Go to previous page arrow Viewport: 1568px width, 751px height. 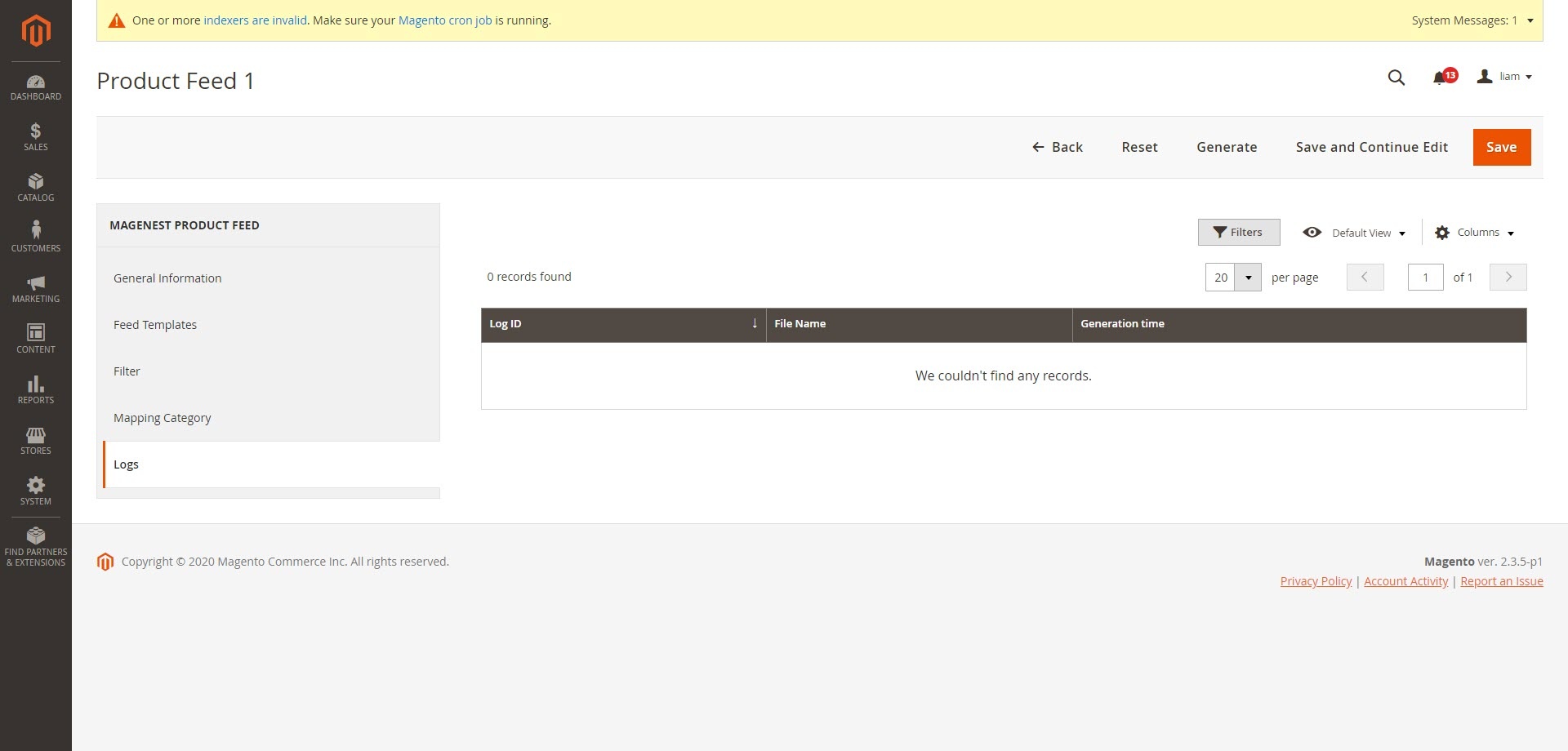[1365, 278]
